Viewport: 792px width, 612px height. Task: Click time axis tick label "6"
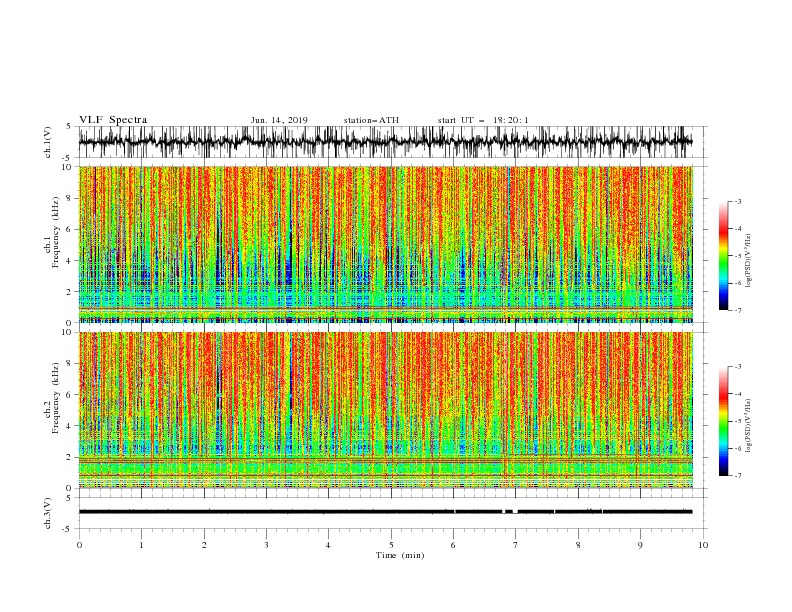[453, 545]
